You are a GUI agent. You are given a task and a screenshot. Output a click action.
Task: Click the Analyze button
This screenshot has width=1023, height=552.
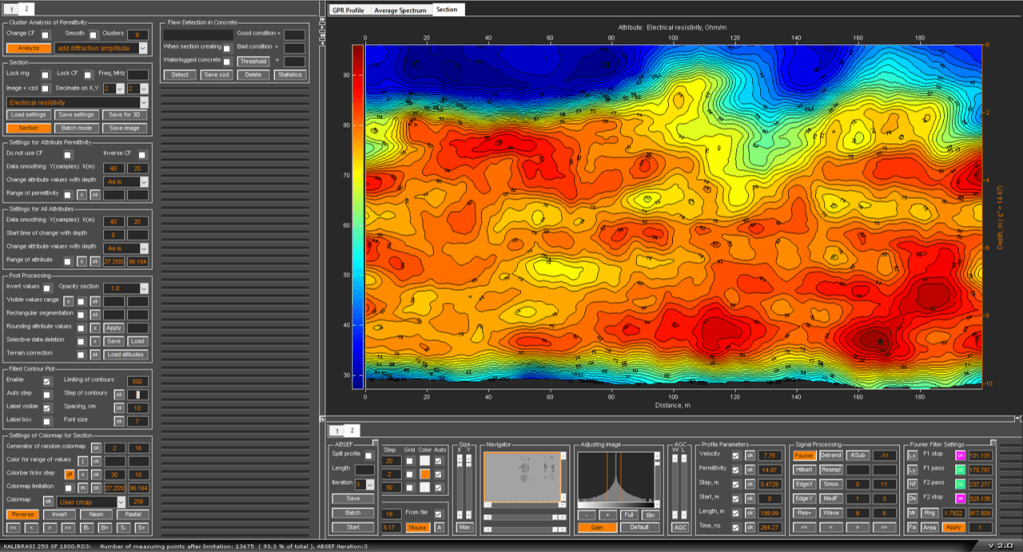point(28,47)
